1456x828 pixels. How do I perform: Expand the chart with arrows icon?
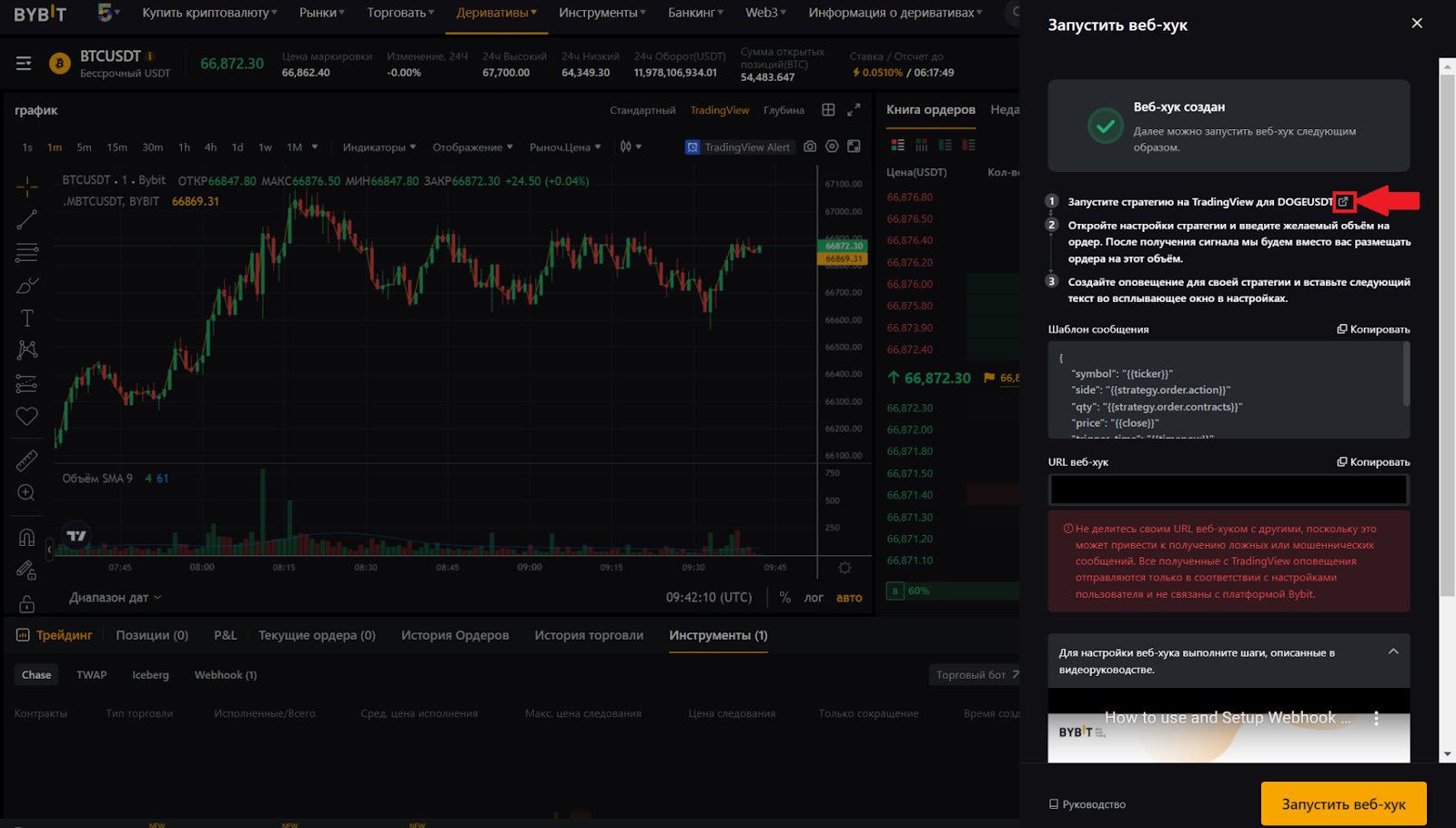pos(854,110)
